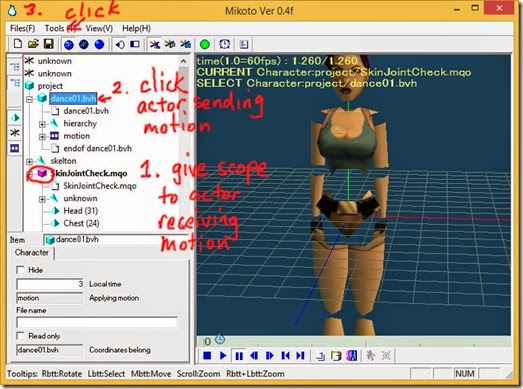The height and width of the screenshot is (389, 523).
Task: Select the SkinJointCheck.mqo file child item
Action: pos(100,186)
